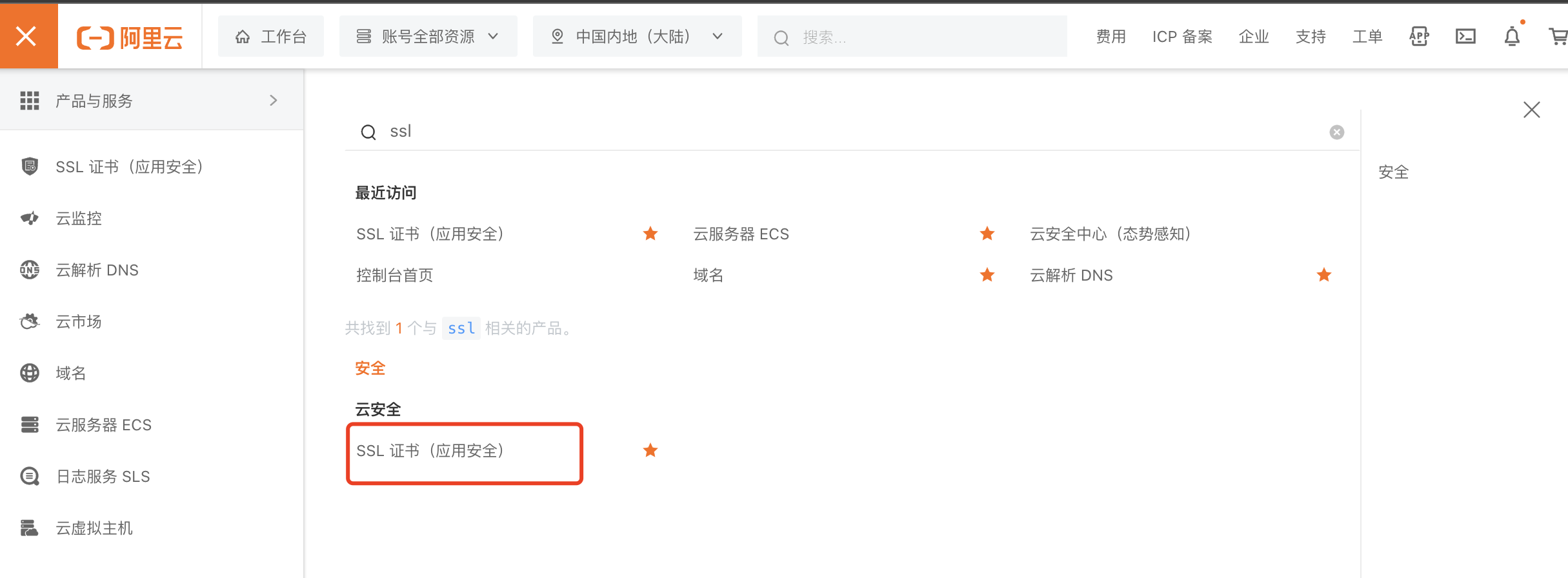Jump to the orange 安全 result category
The width and height of the screenshot is (1568, 578).
370,368
